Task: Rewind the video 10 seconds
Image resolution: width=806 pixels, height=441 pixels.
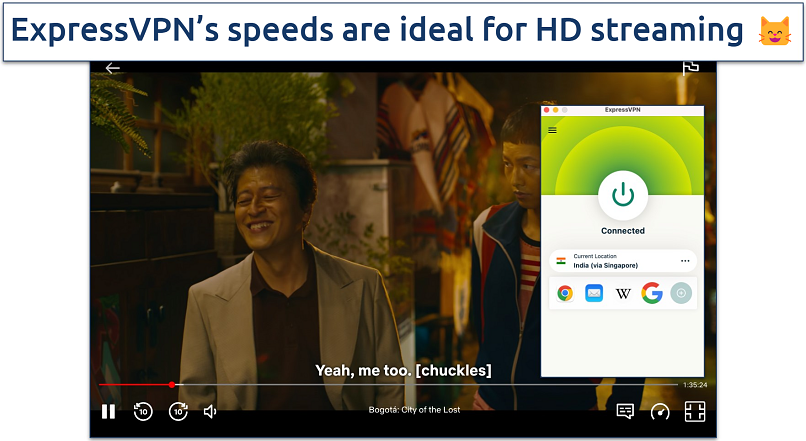Action: point(143,411)
